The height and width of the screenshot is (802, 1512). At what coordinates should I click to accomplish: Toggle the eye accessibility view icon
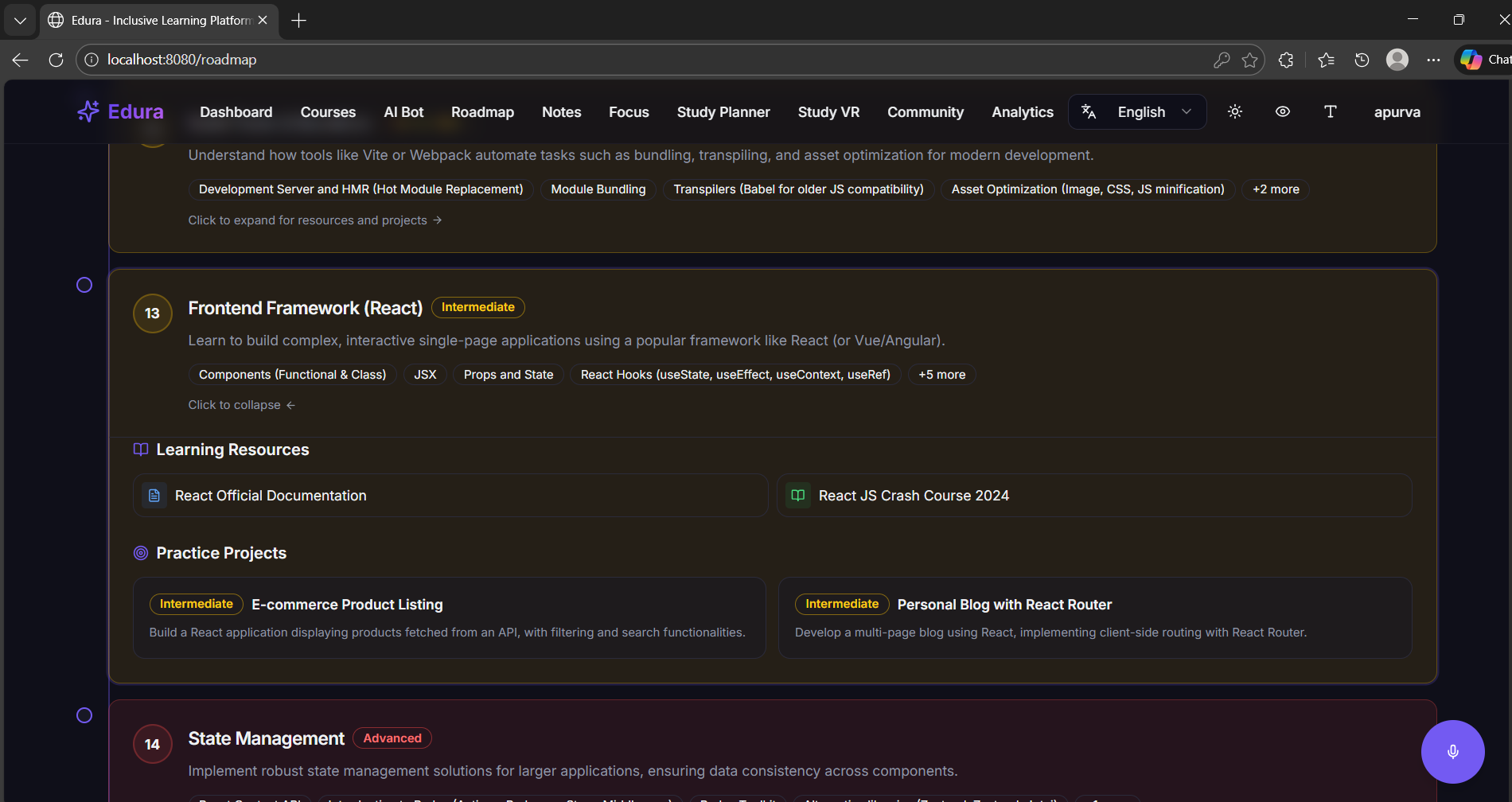1283,111
